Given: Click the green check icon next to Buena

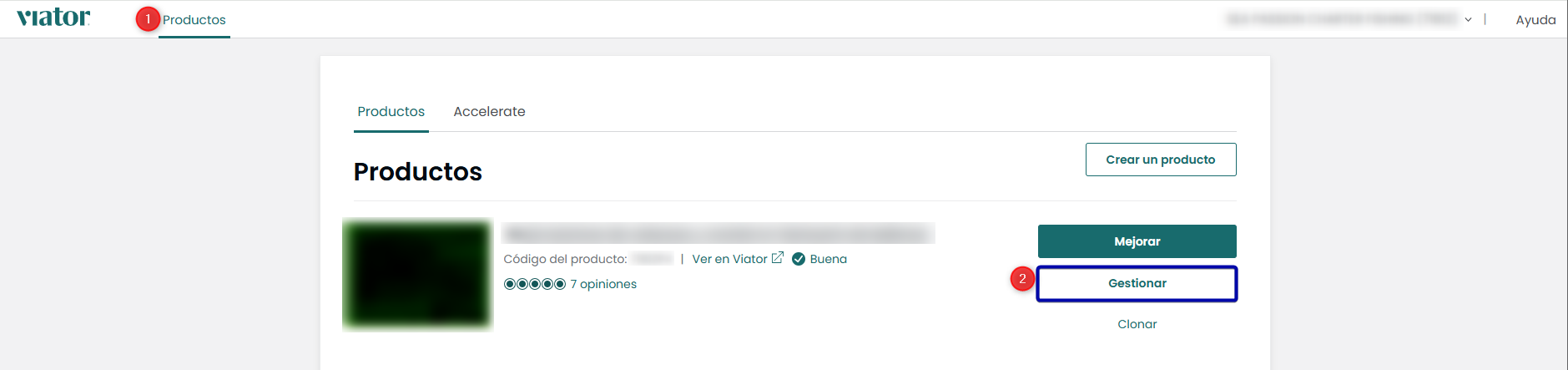Looking at the screenshot, I should point(799,259).
